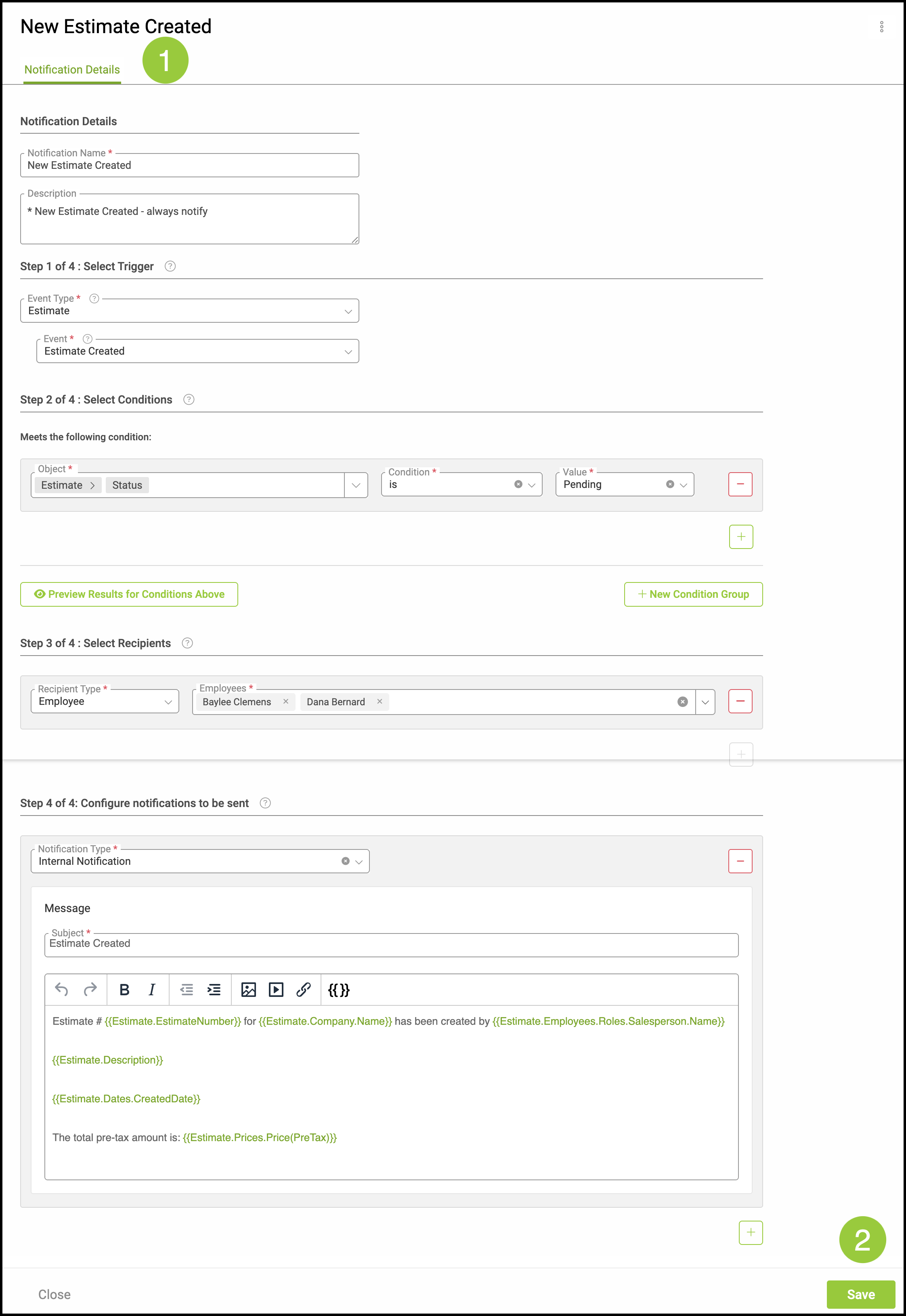Viewport: 906px width, 1316px height.
Task: Open the Notification Type dropdown
Action: tap(359, 862)
